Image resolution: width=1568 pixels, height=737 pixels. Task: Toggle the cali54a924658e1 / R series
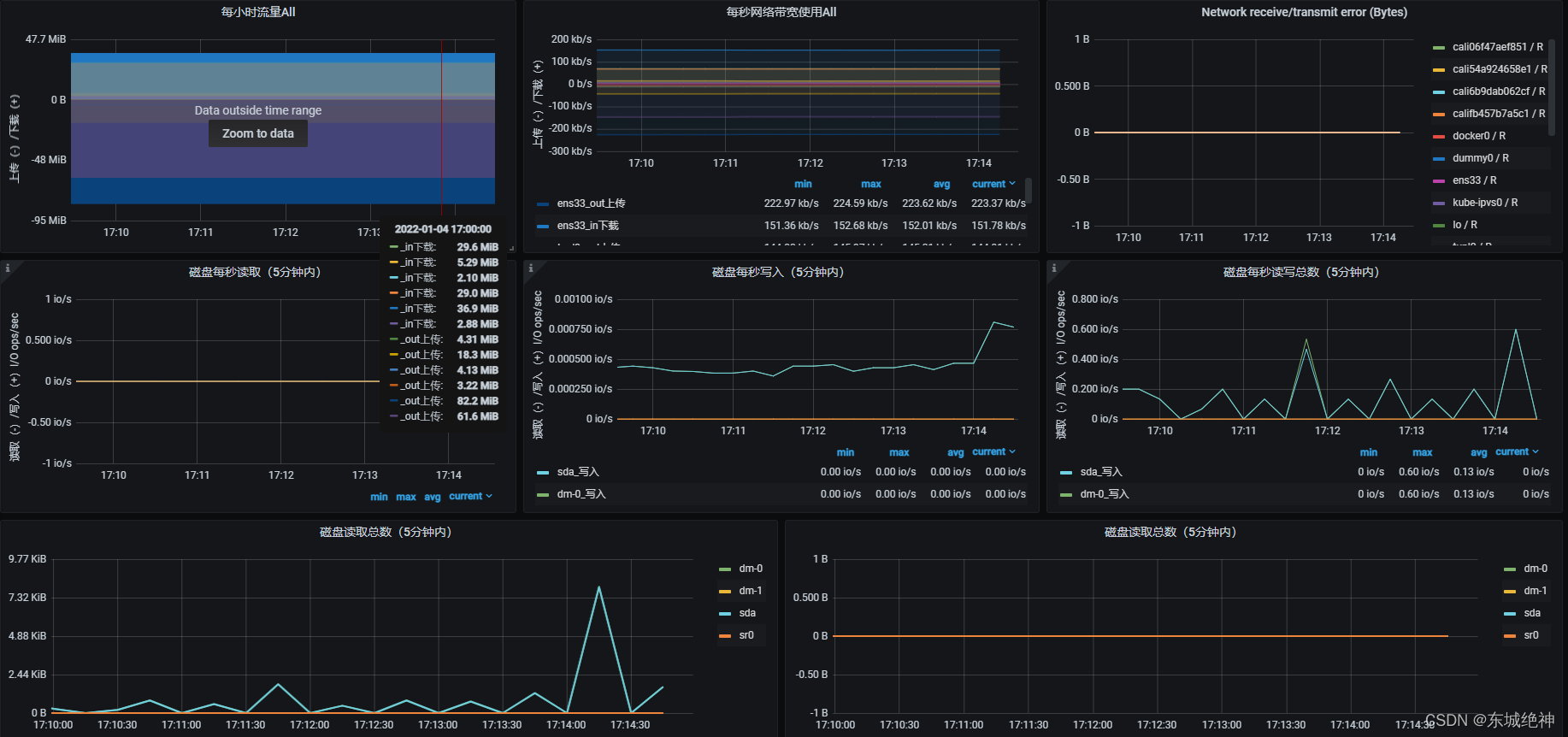[1500, 69]
